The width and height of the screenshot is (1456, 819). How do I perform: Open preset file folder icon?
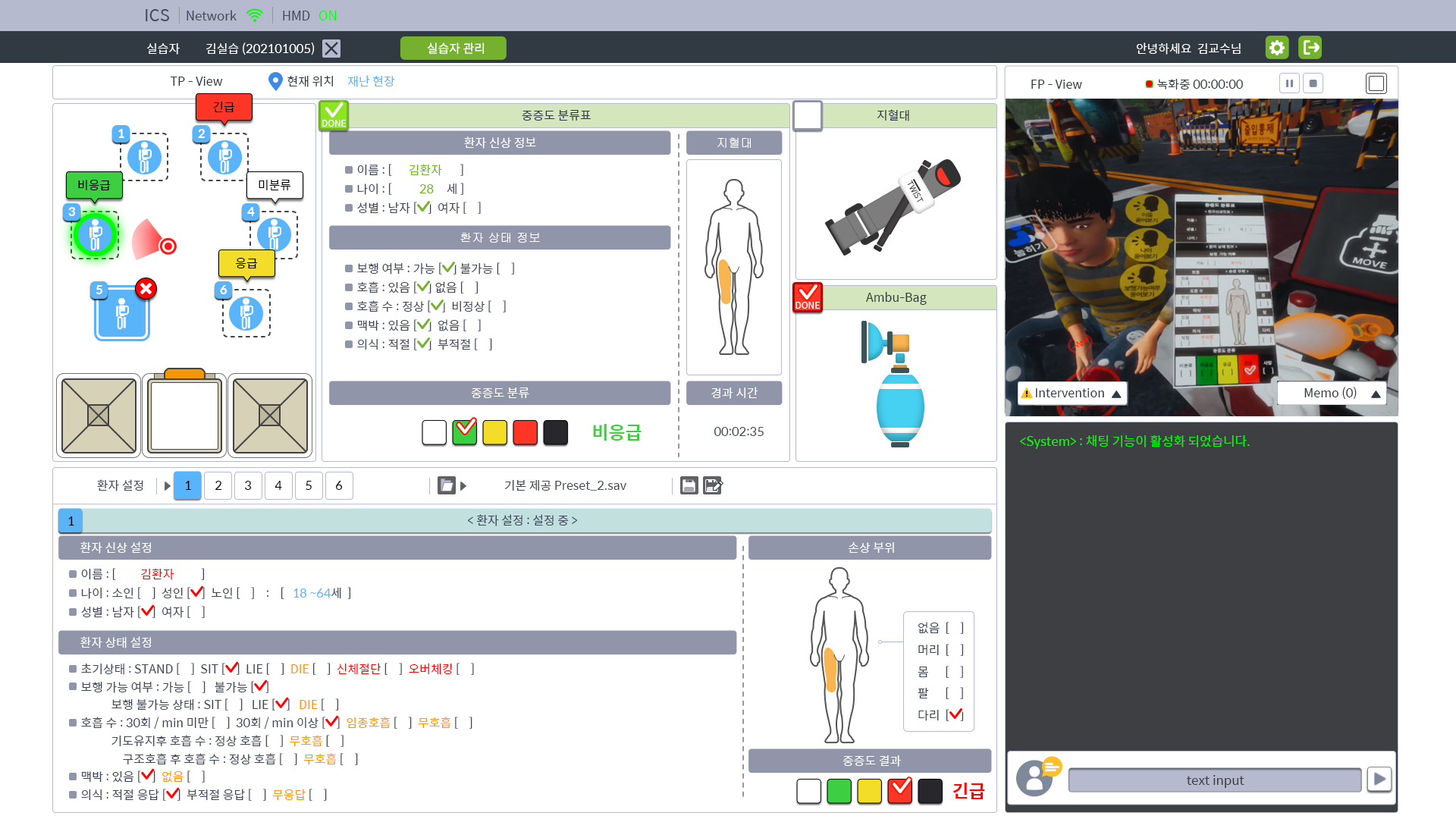tap(447, 485)
